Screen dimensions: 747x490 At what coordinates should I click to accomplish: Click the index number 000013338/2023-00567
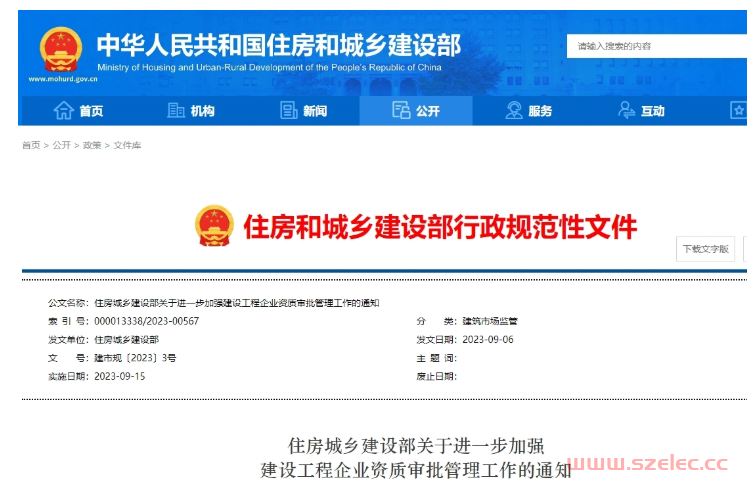147,321
